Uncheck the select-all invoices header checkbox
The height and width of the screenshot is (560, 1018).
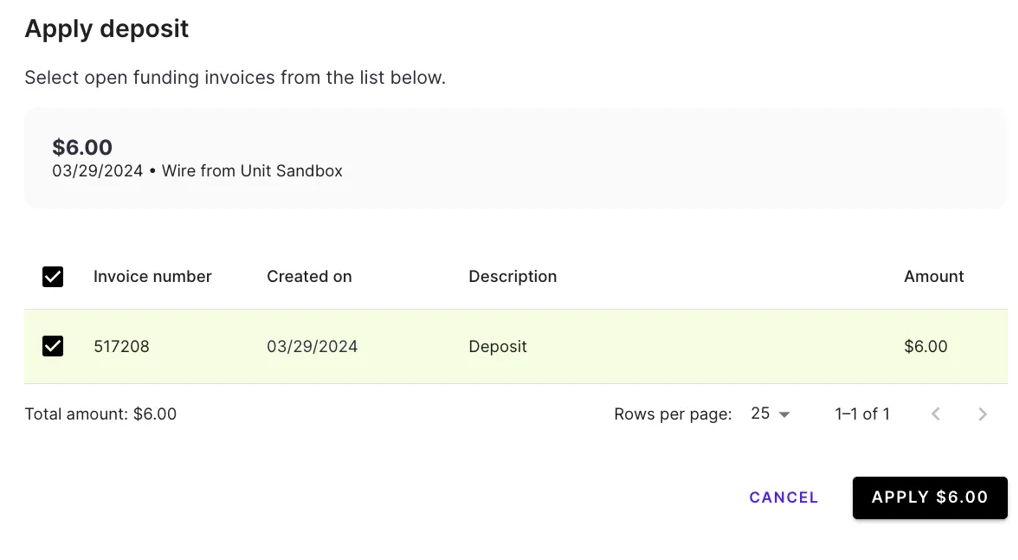[x=53, y=277]
